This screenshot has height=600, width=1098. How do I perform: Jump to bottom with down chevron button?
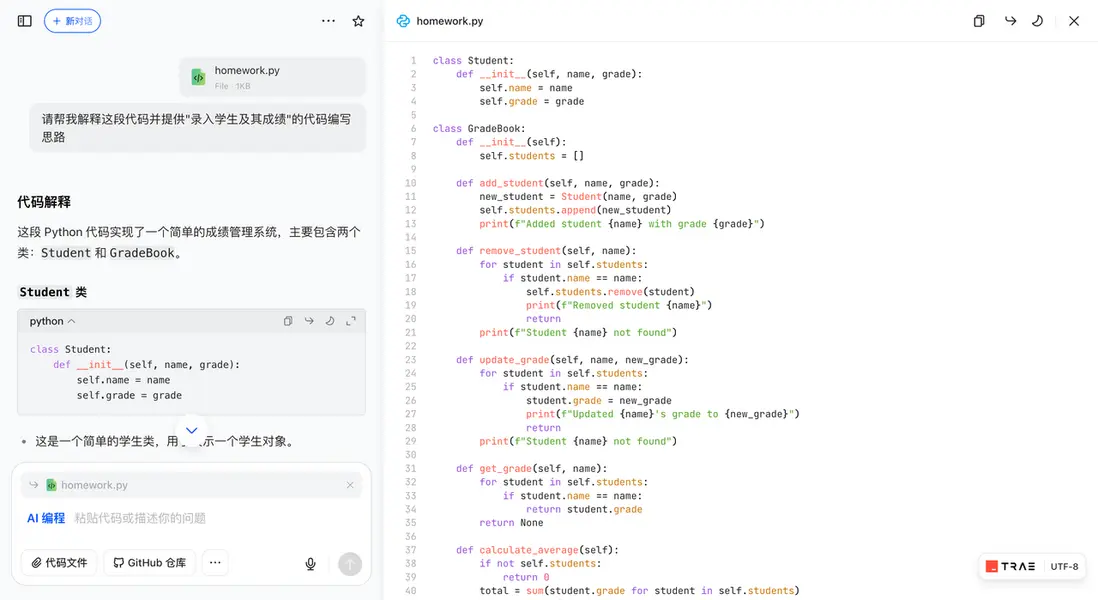tap(191, 431)
